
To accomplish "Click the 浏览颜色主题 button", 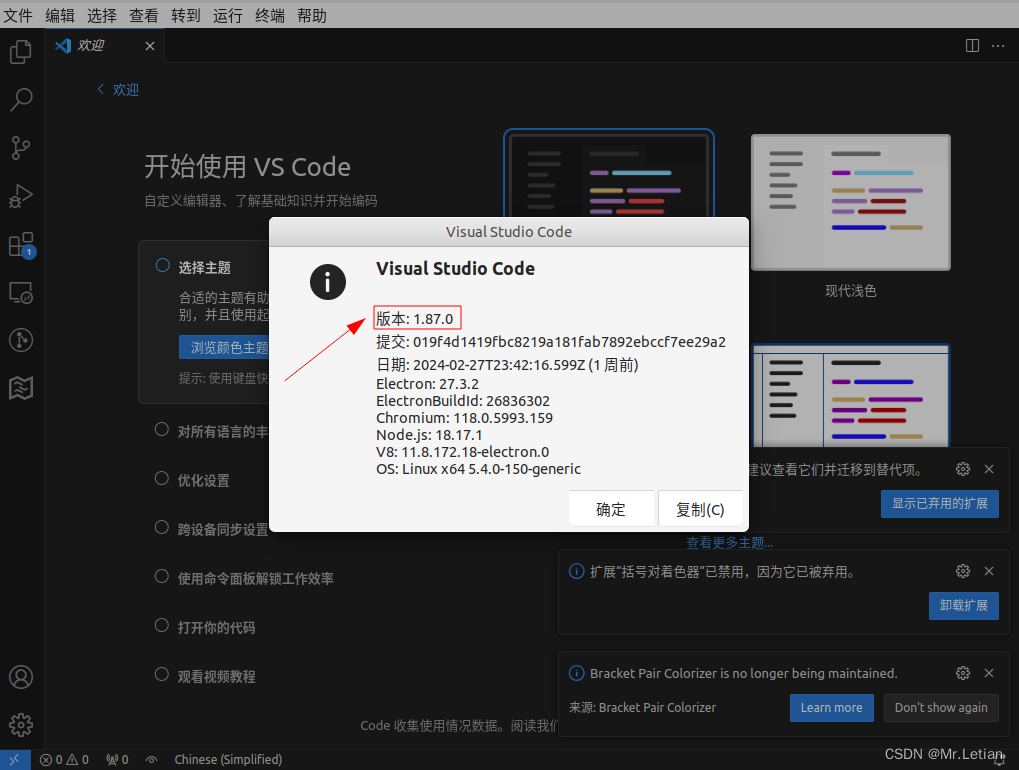I will pyautogui.click(x=224, y=348).
